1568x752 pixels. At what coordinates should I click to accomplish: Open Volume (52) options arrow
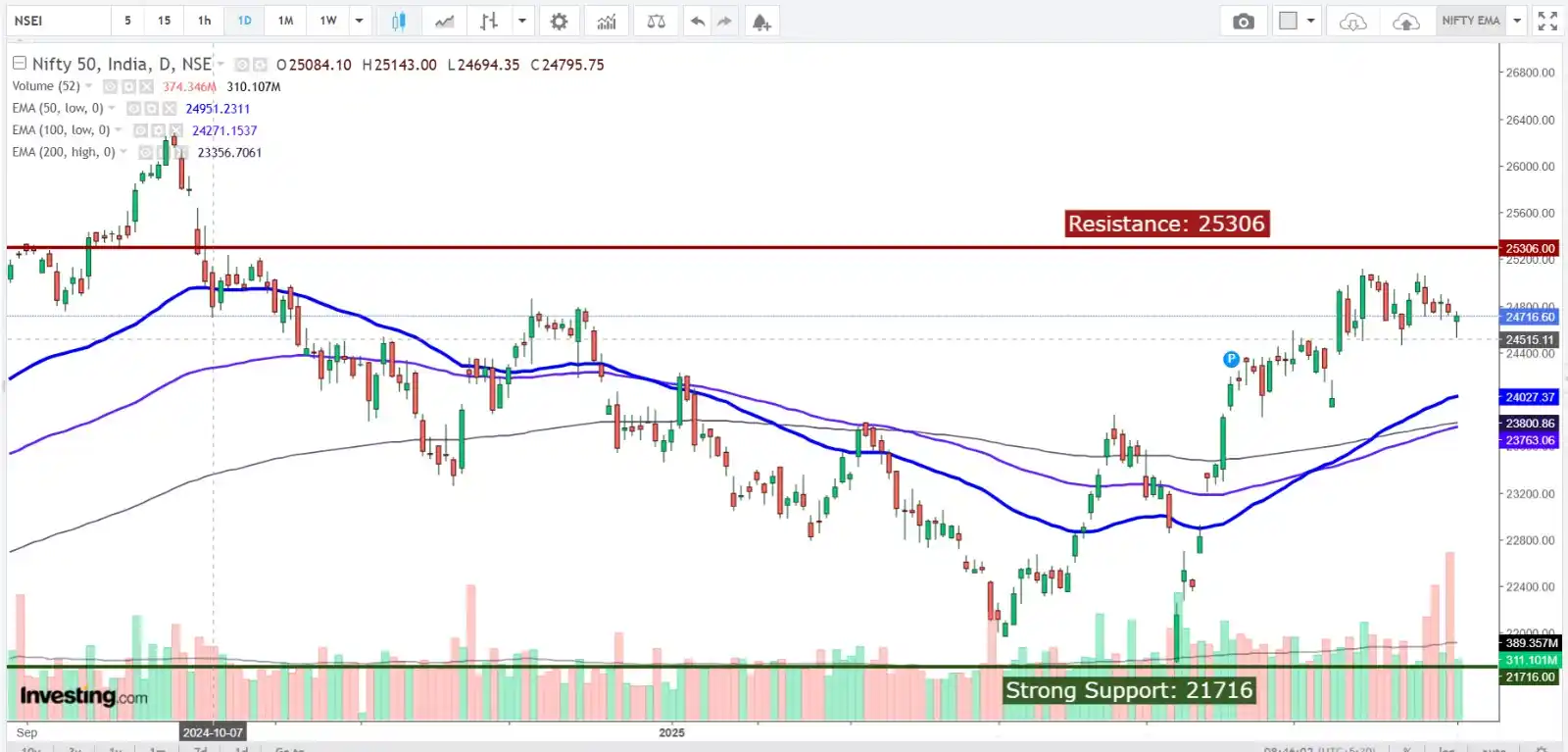(89, 85)
